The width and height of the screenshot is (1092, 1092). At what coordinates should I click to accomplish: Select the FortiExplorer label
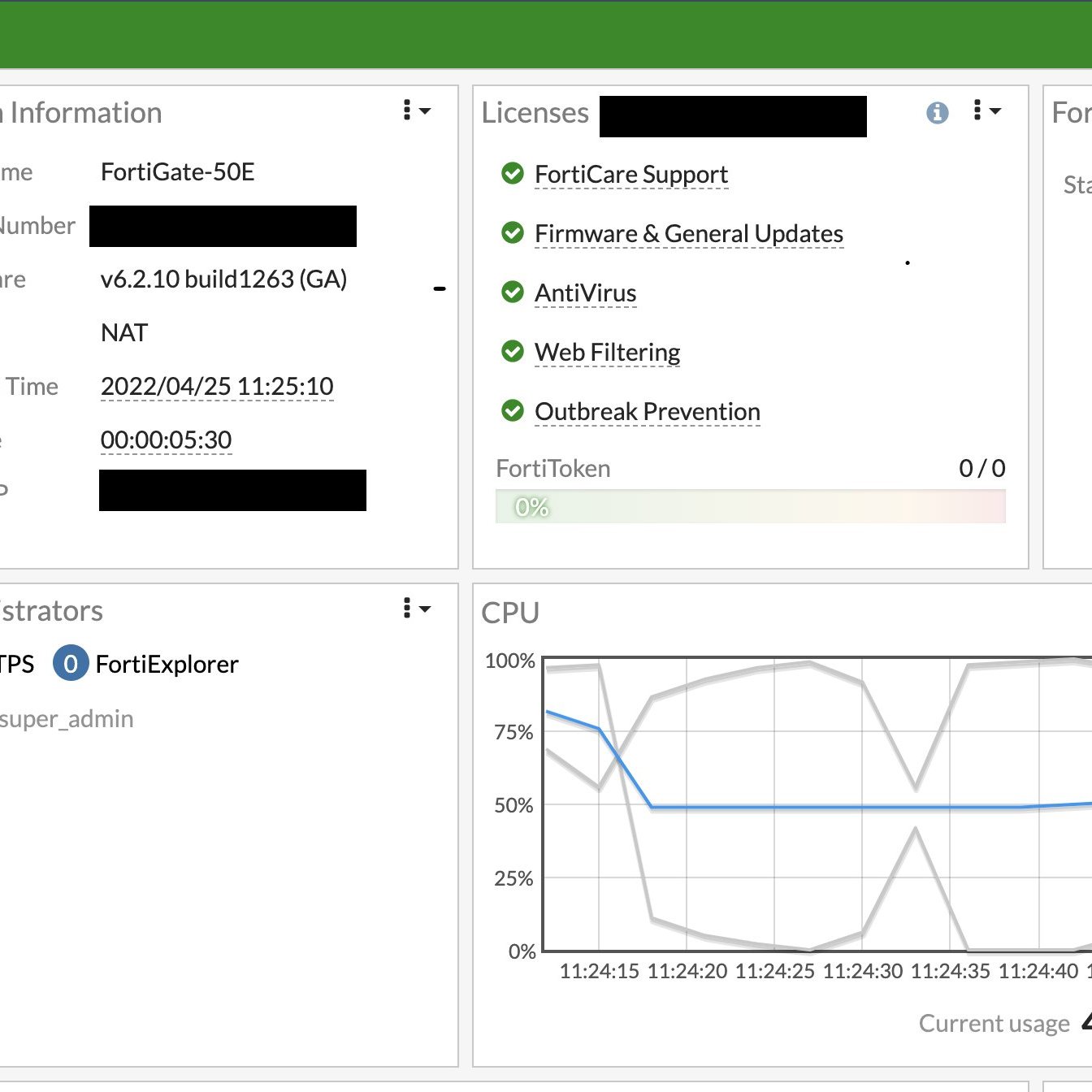(x=167, y=665)
